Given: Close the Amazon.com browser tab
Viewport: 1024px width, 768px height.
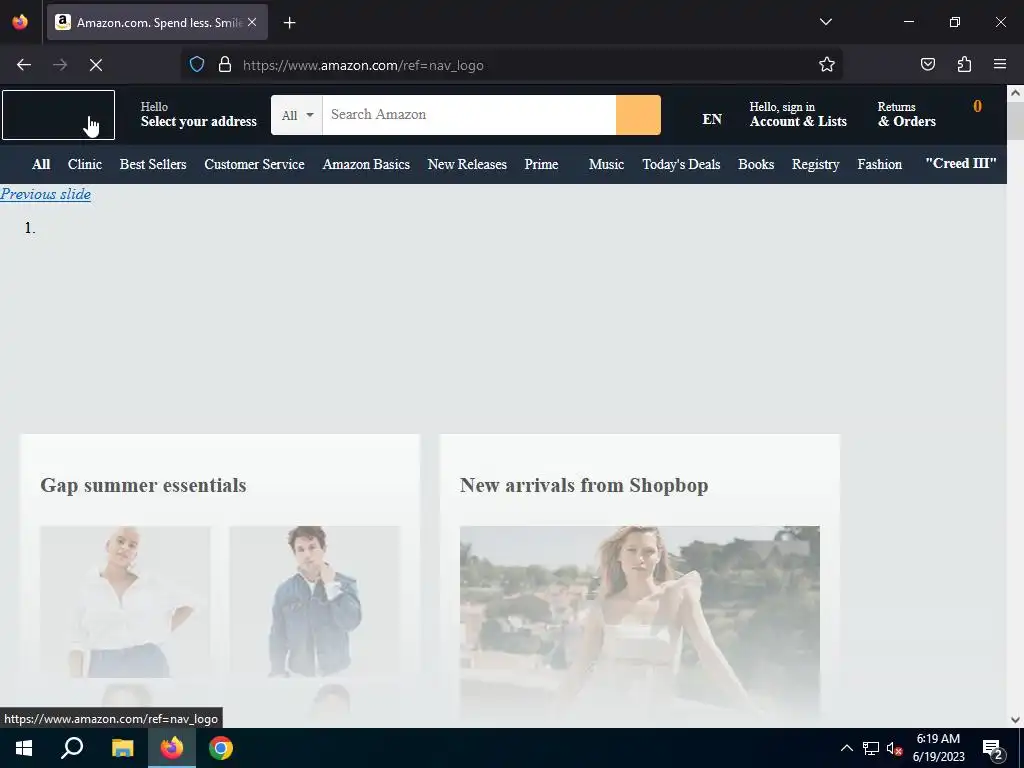Looking at the screenshot, I should pyautogui.click(x=252, y=22).
